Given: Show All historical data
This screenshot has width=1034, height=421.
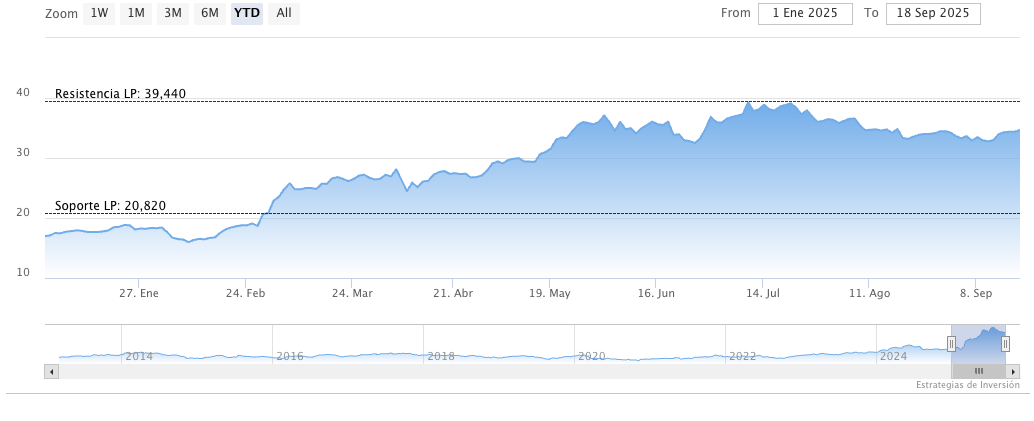Looking at the screenshot, I should pos(284,14).
